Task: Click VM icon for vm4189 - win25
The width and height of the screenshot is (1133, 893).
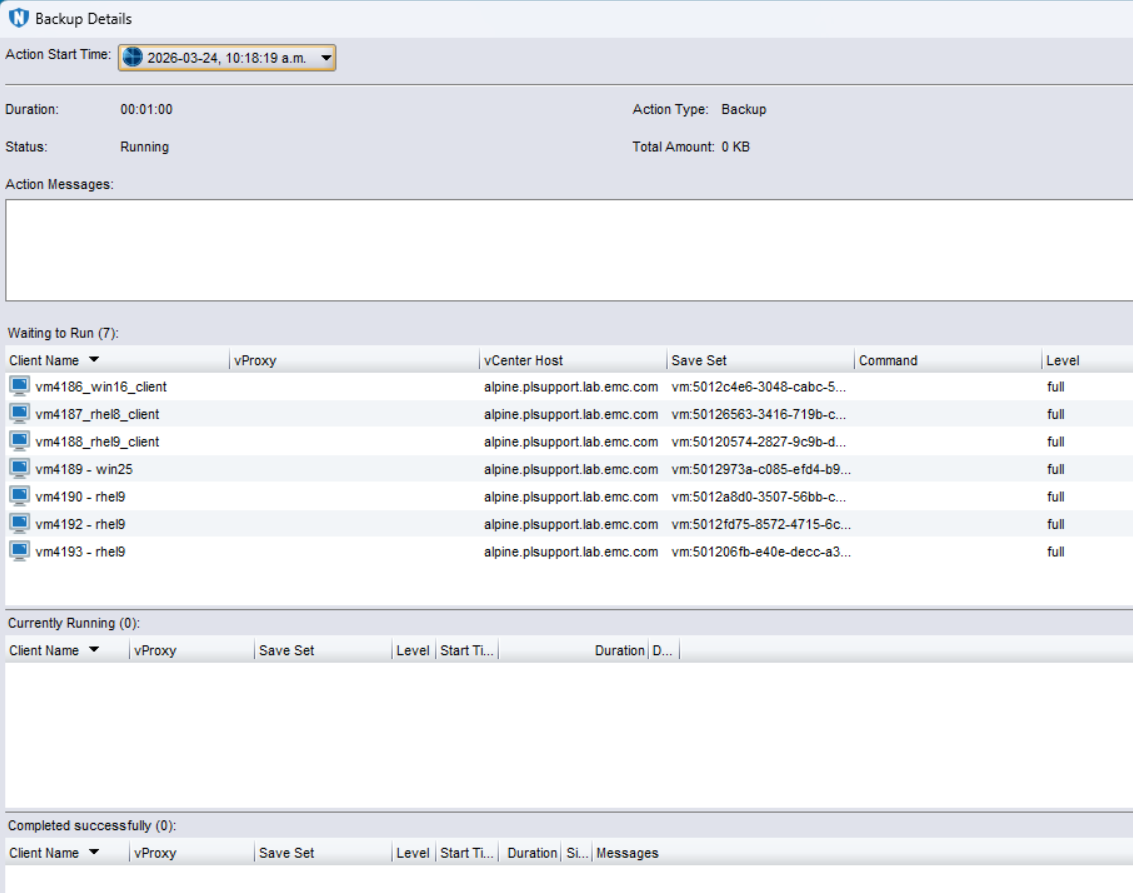Action: (x=20, y=469)
